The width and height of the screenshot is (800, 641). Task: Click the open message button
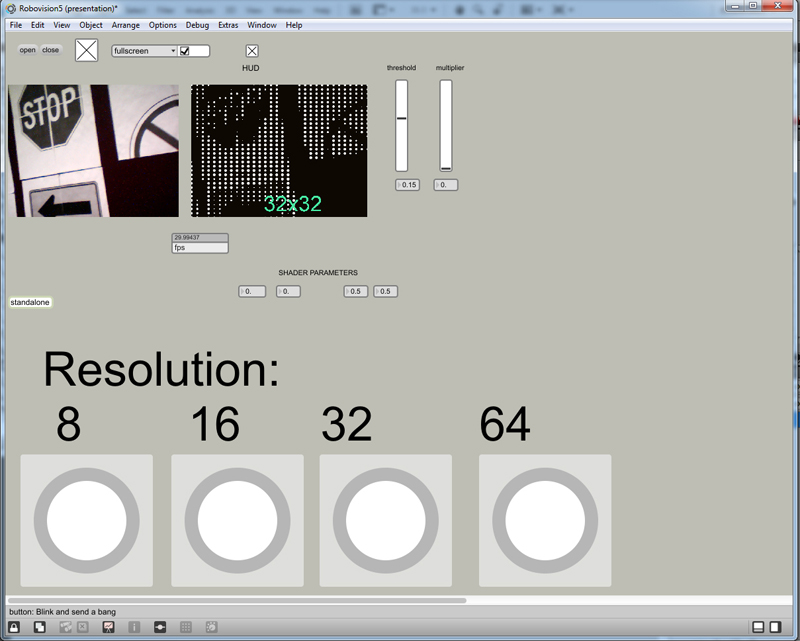click(27, 50)
